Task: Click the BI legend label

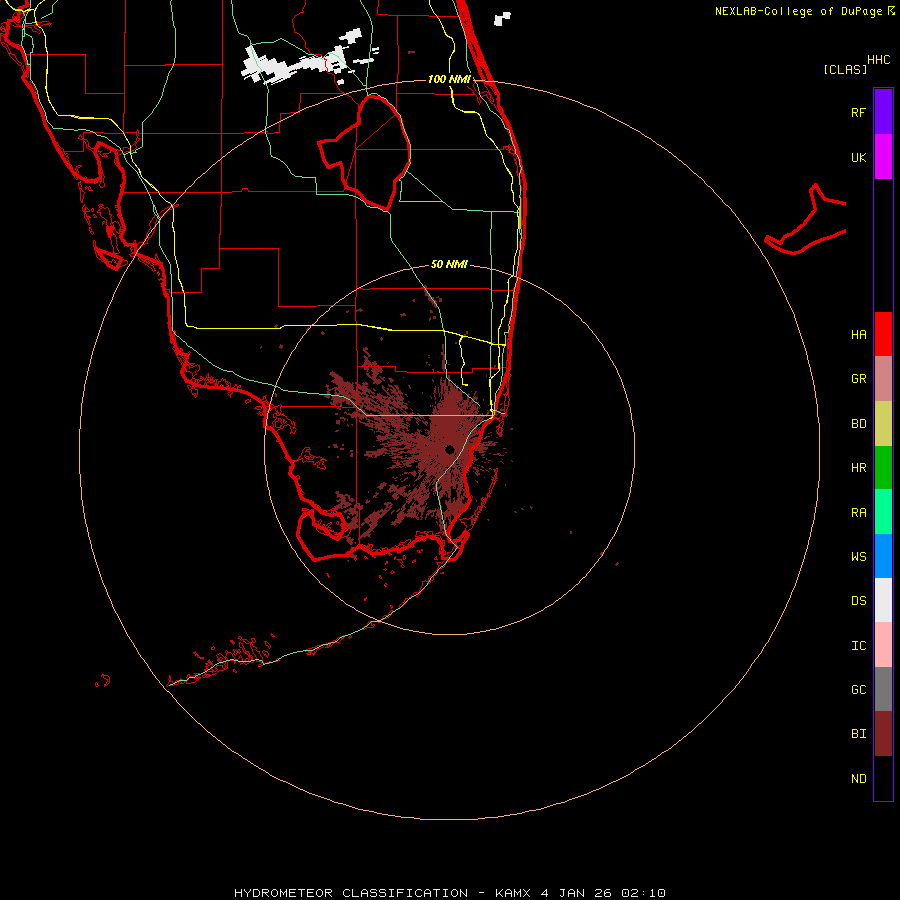Action: pos(858,734)
